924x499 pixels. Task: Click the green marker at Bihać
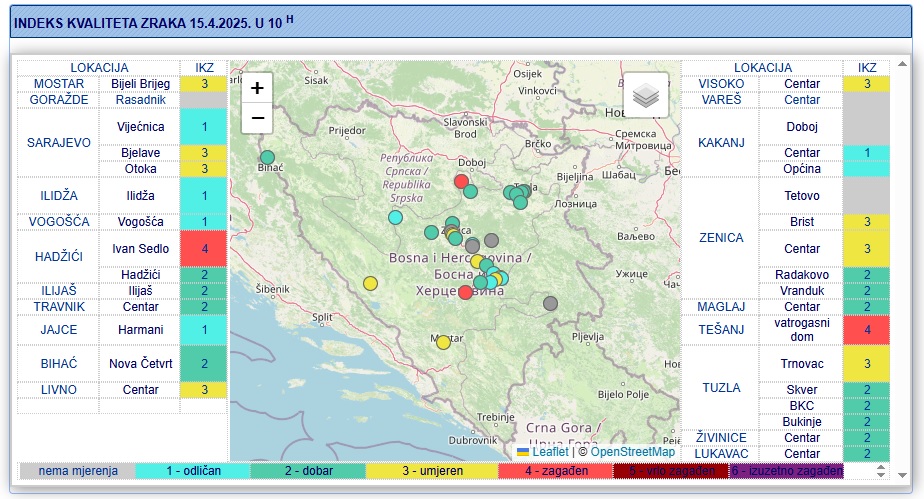tap(267, 157)
